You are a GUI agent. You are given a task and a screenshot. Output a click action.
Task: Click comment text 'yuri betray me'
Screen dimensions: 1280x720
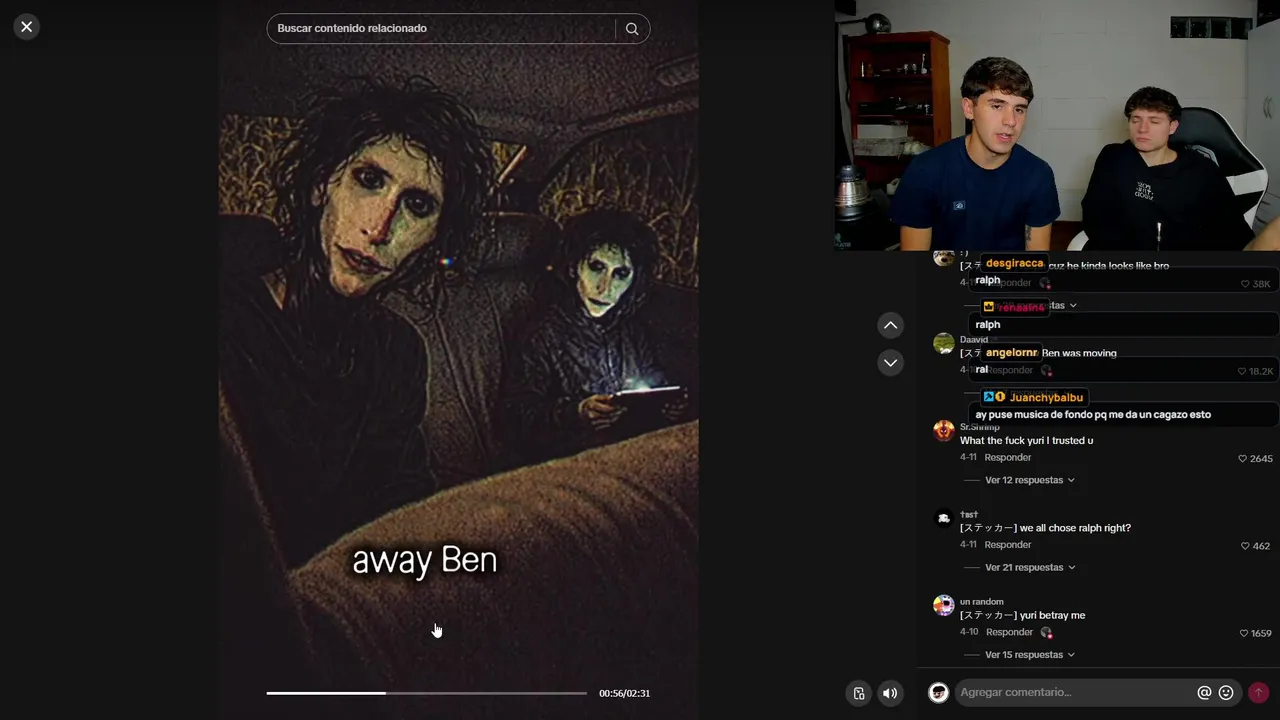[1052, 615]
